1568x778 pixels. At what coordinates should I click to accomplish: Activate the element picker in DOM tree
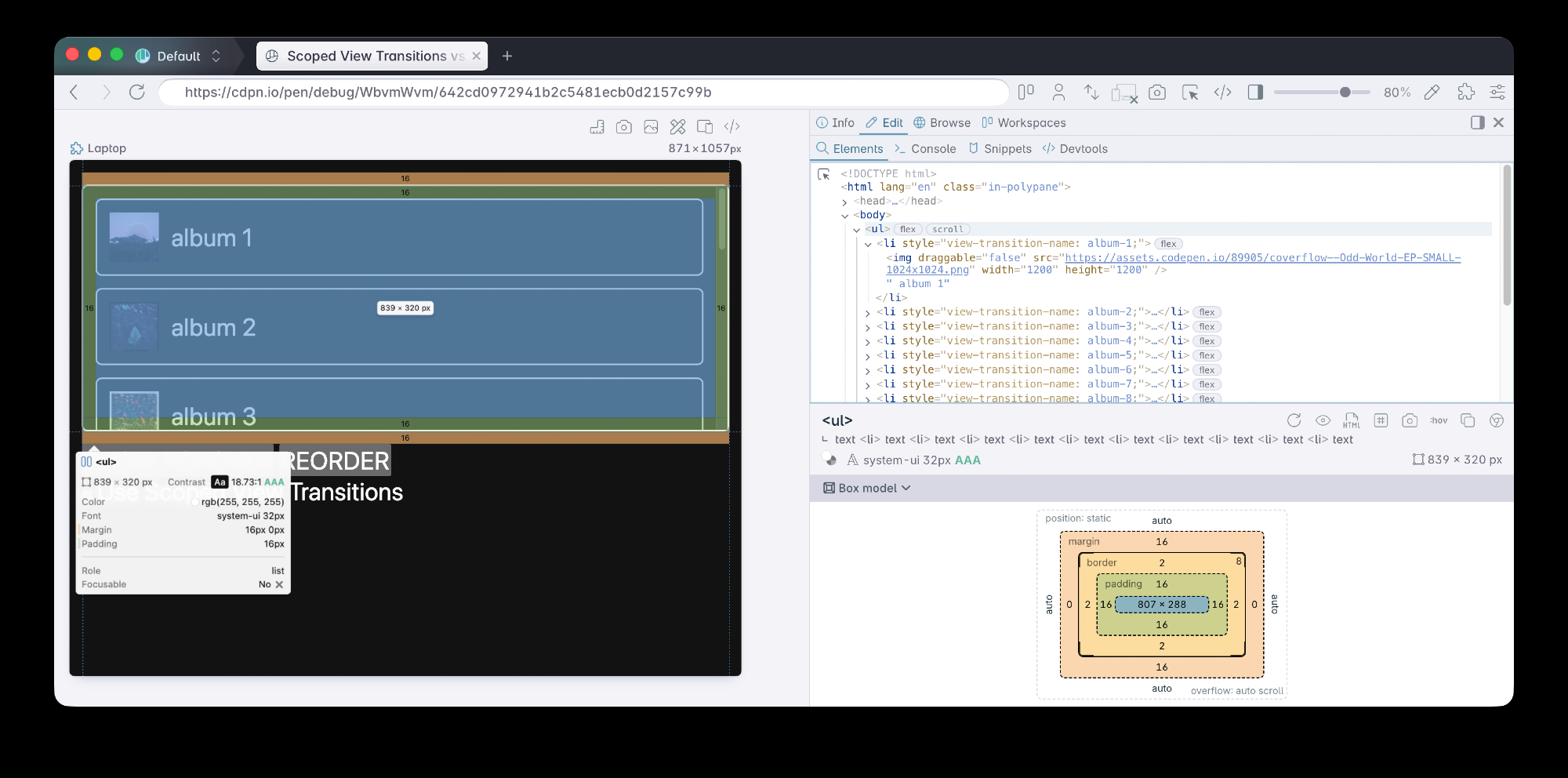[x=824, y=174]
